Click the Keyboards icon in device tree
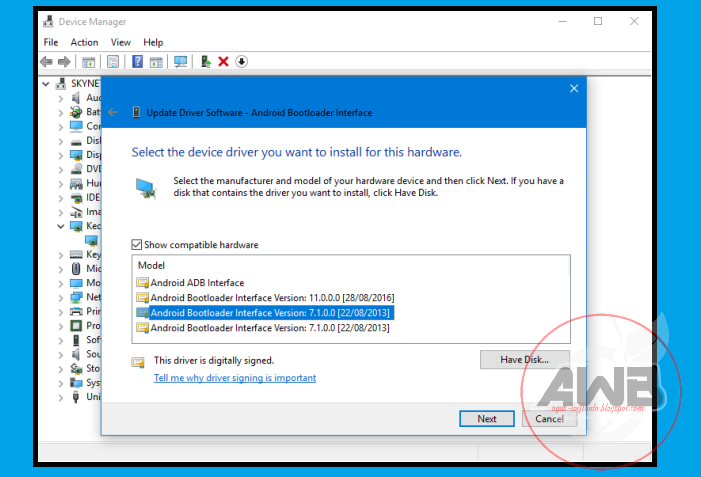 click(76, 254)
